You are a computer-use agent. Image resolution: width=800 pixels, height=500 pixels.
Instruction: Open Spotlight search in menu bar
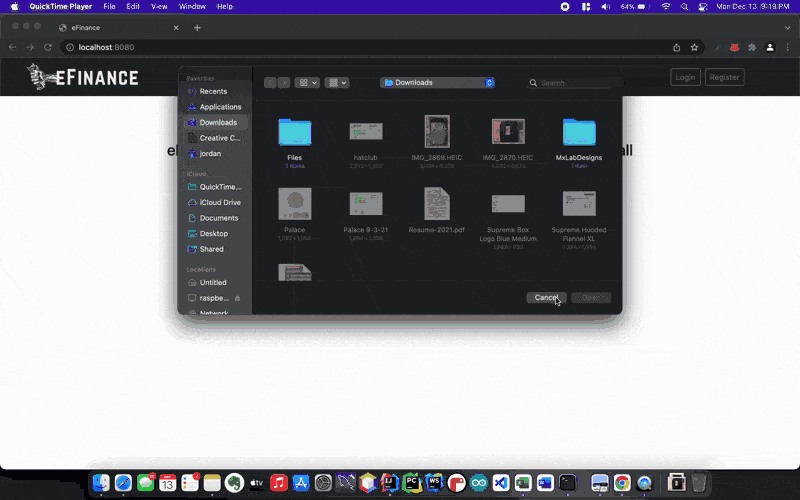685,7
